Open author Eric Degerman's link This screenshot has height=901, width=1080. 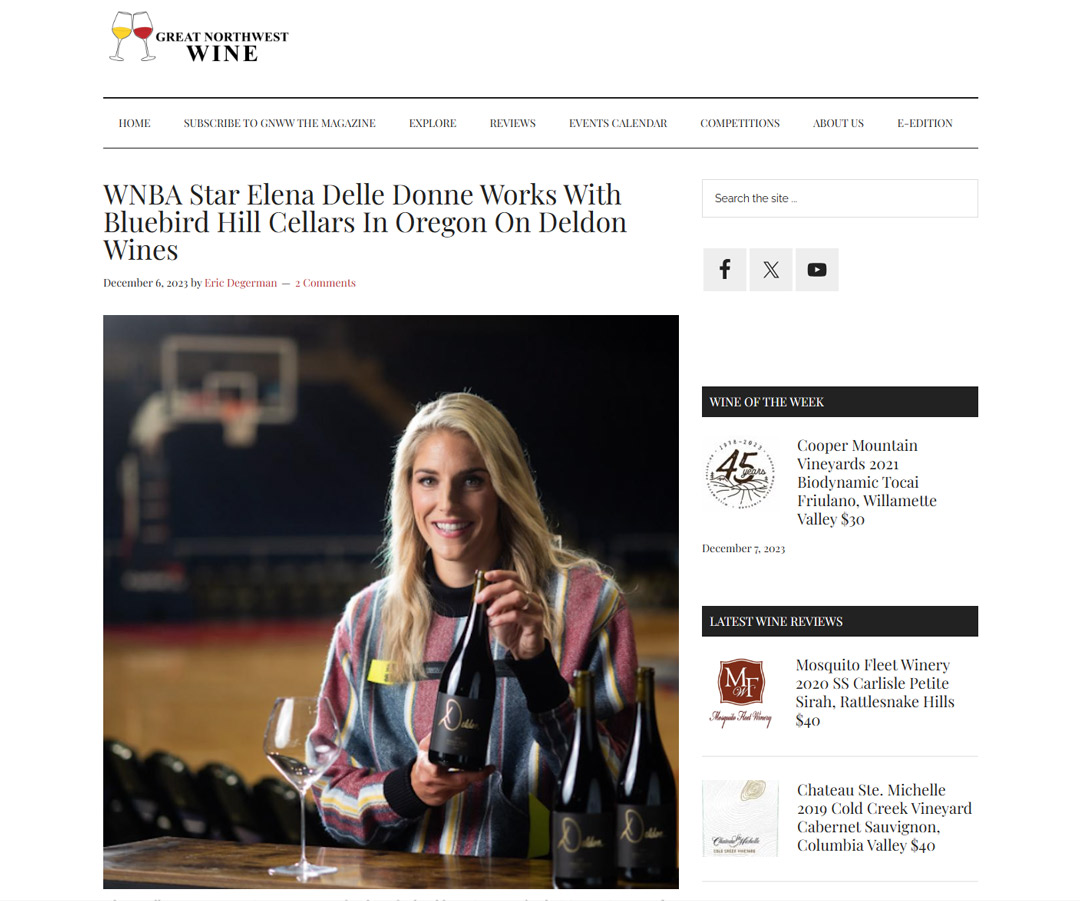pyautogui.click(x=240, y=283)
